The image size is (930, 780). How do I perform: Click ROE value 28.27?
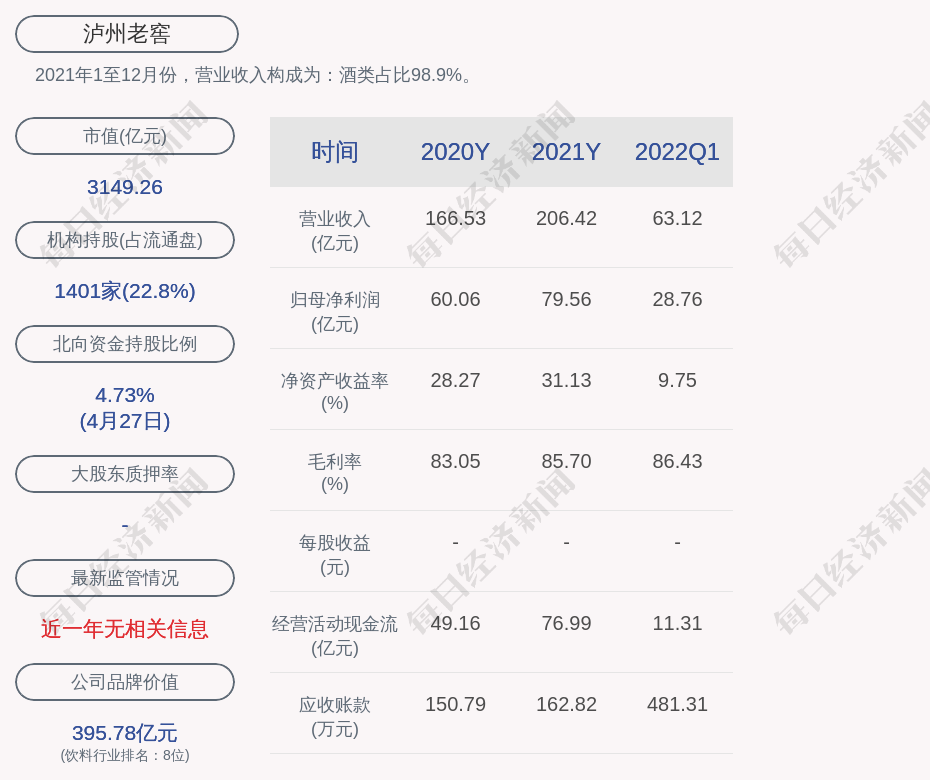[455, 380]
